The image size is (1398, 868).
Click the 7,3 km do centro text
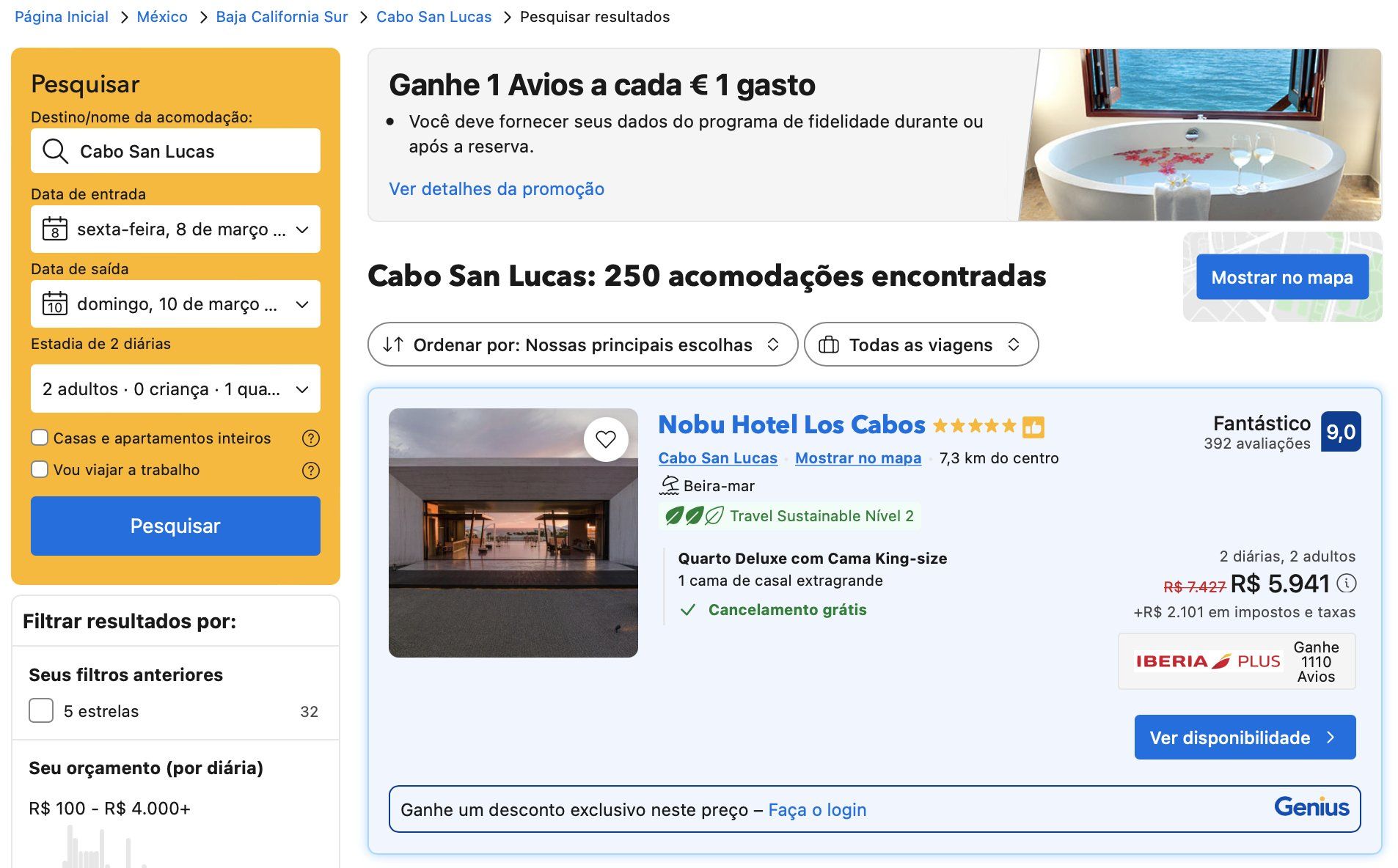999,458
